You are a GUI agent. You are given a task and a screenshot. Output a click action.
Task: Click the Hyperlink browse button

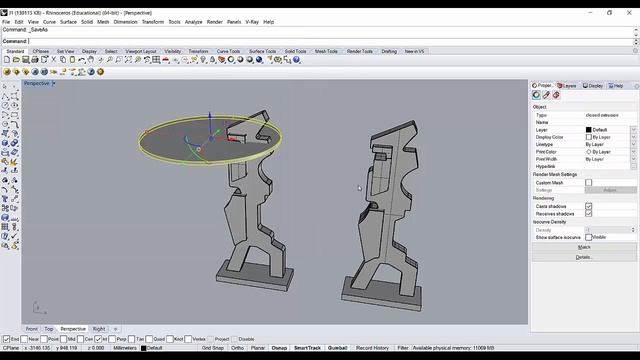633,167
